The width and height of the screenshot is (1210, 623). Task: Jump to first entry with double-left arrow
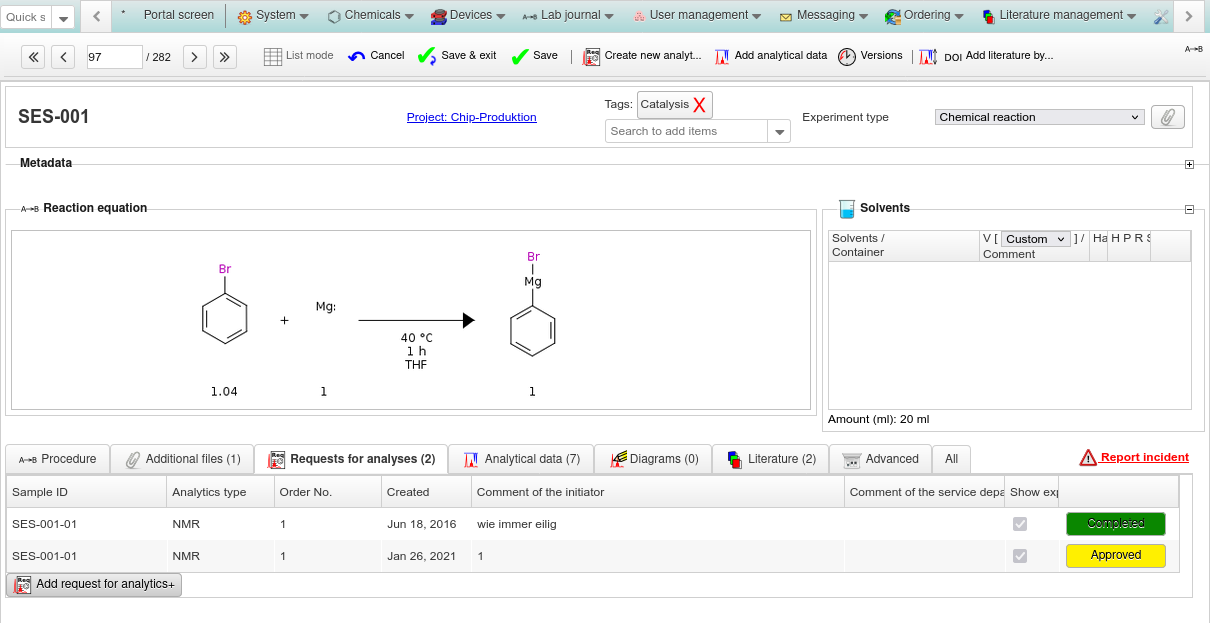pyautogui.click(x=33, y=57)
